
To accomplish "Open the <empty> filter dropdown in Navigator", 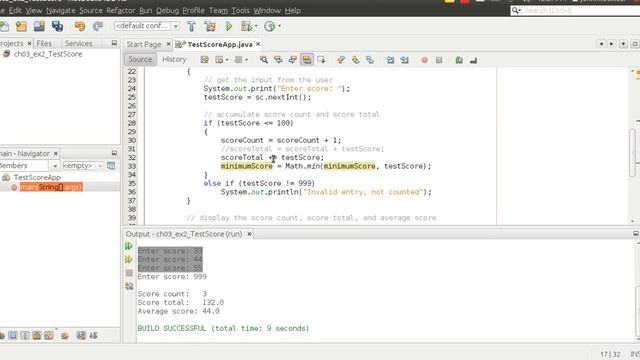I will point(100,166).
